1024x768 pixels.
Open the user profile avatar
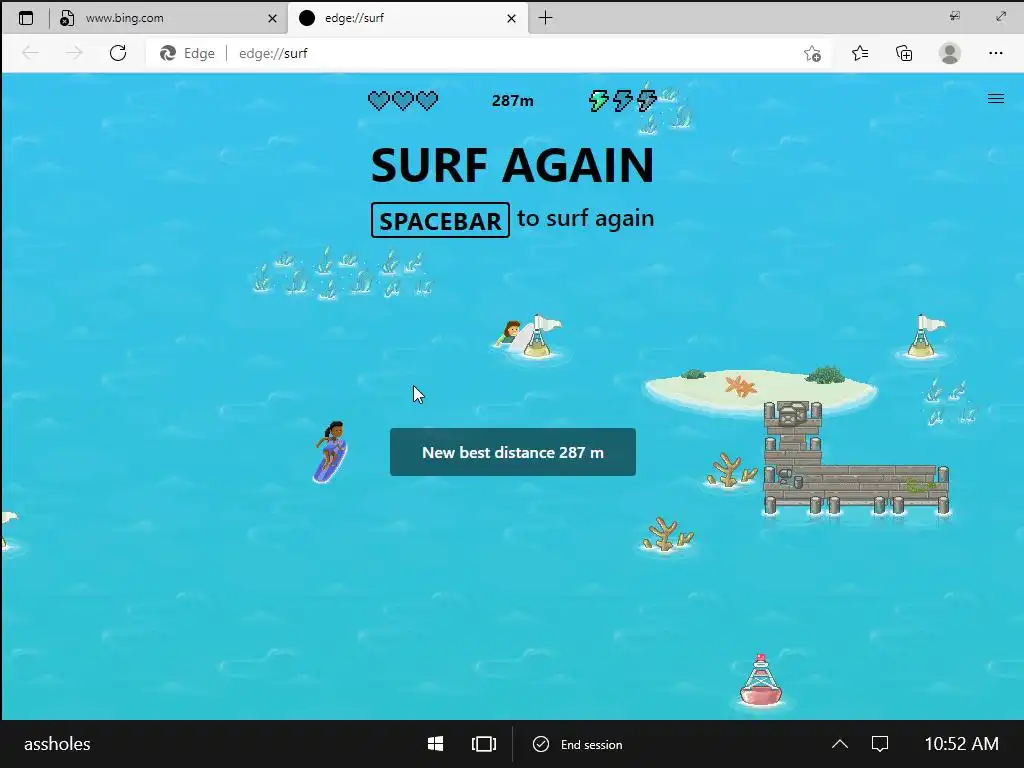pyautogui.click(x=950, y=54)
